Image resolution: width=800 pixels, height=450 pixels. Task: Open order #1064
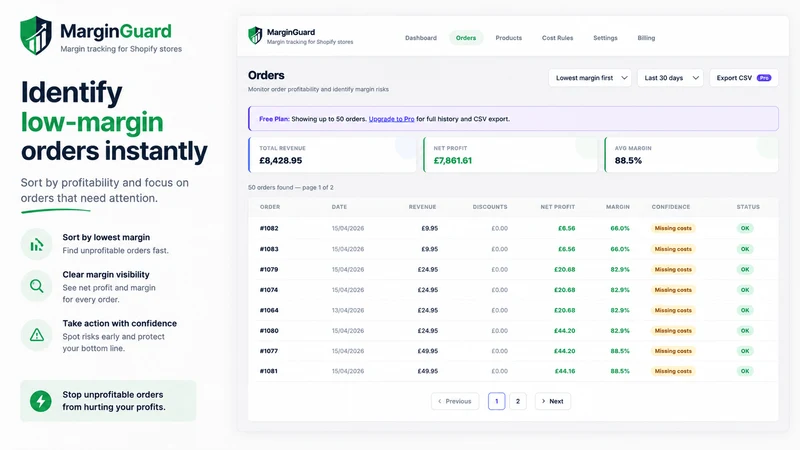pyautogui.click(x=269, y=310)
